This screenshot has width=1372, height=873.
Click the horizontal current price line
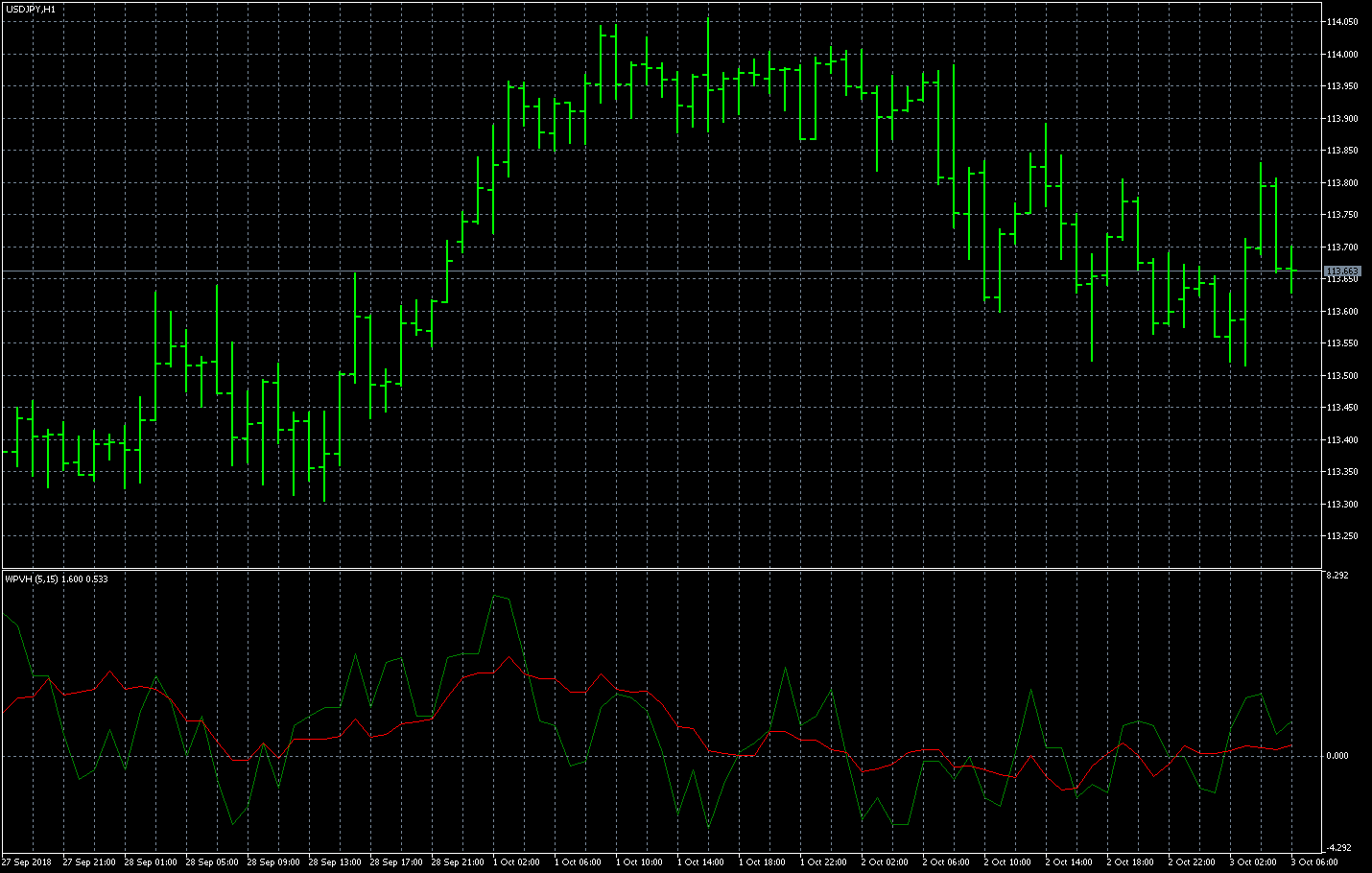pos(661,271)
